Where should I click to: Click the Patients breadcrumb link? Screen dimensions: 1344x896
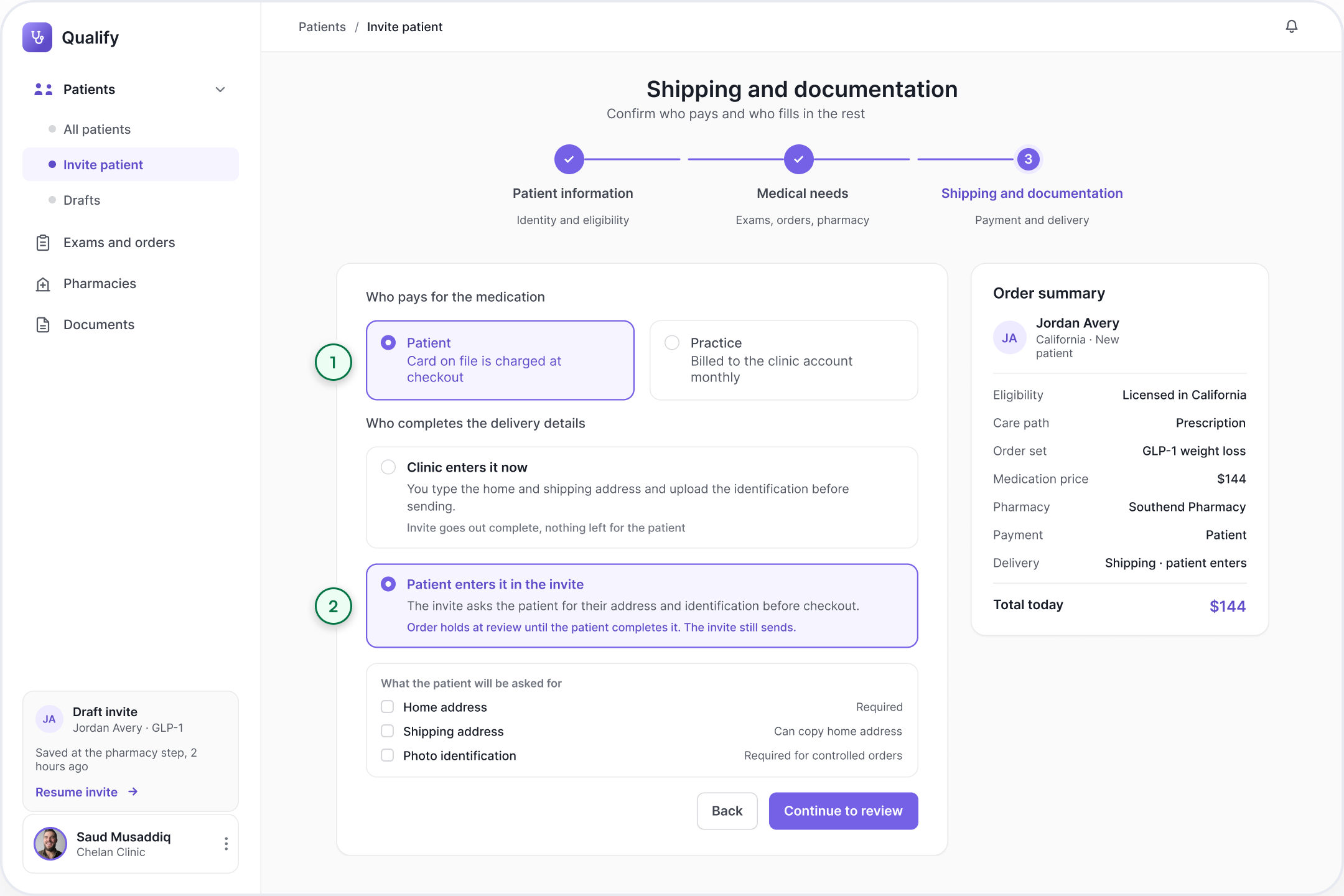click(x=322, y=27)
